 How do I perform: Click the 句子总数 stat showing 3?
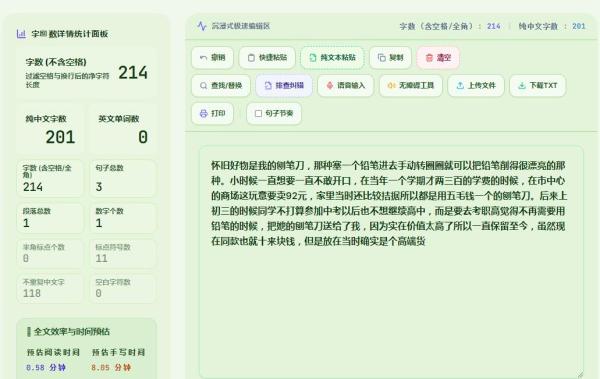click(123, 178)
